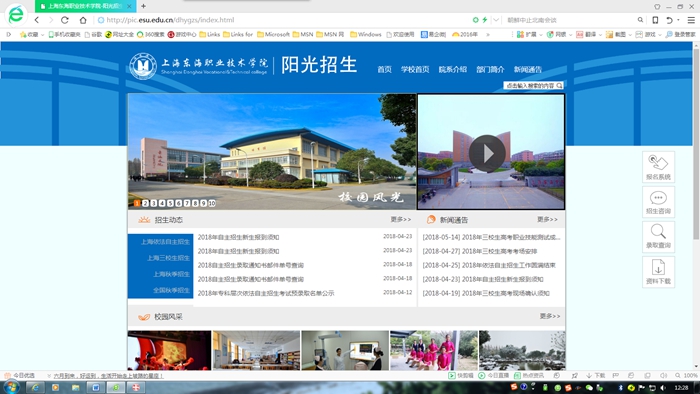Viewport: 700px width, 394px height.
Task: Open the 游戏 games dropdown
Action: (648, 34)
